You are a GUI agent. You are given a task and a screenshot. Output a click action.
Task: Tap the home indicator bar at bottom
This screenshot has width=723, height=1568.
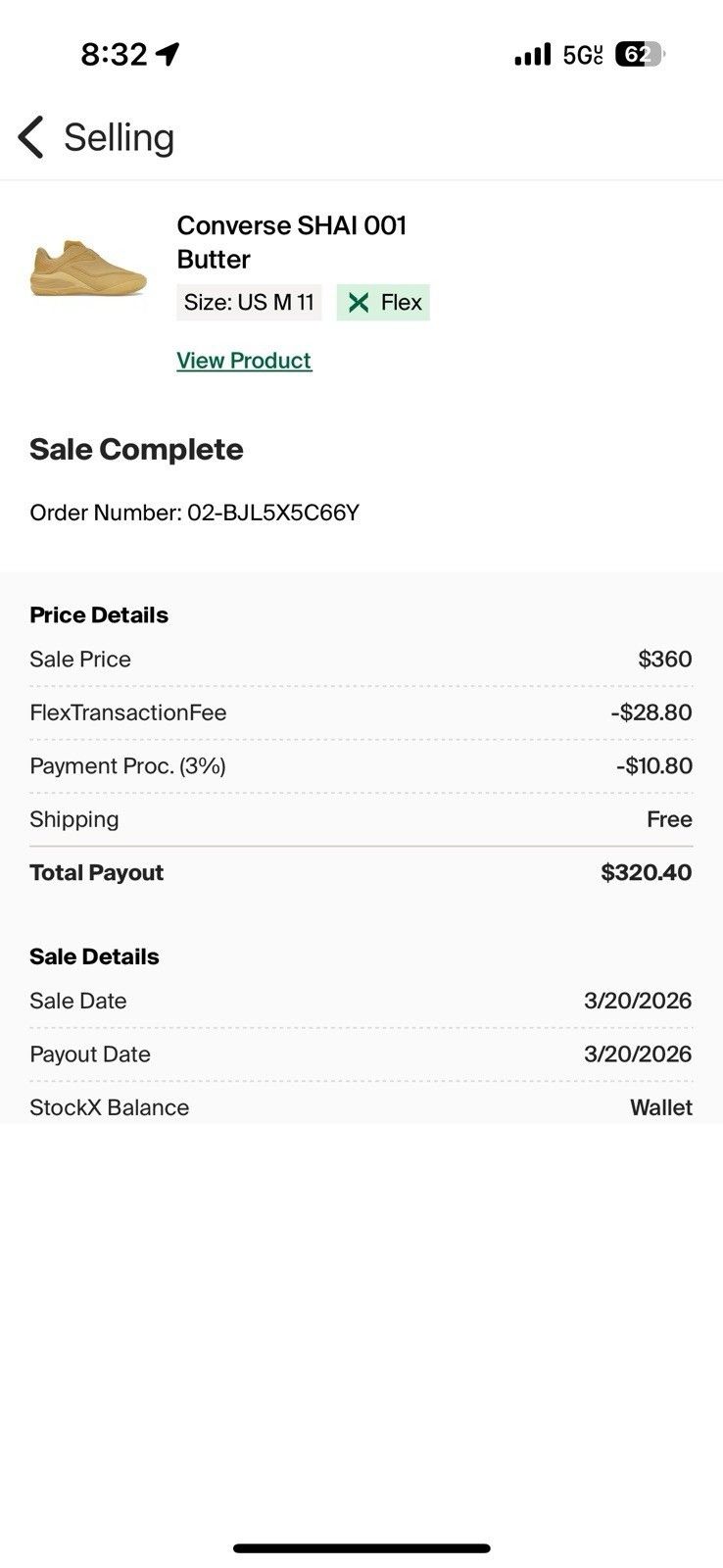point(361,1548)
